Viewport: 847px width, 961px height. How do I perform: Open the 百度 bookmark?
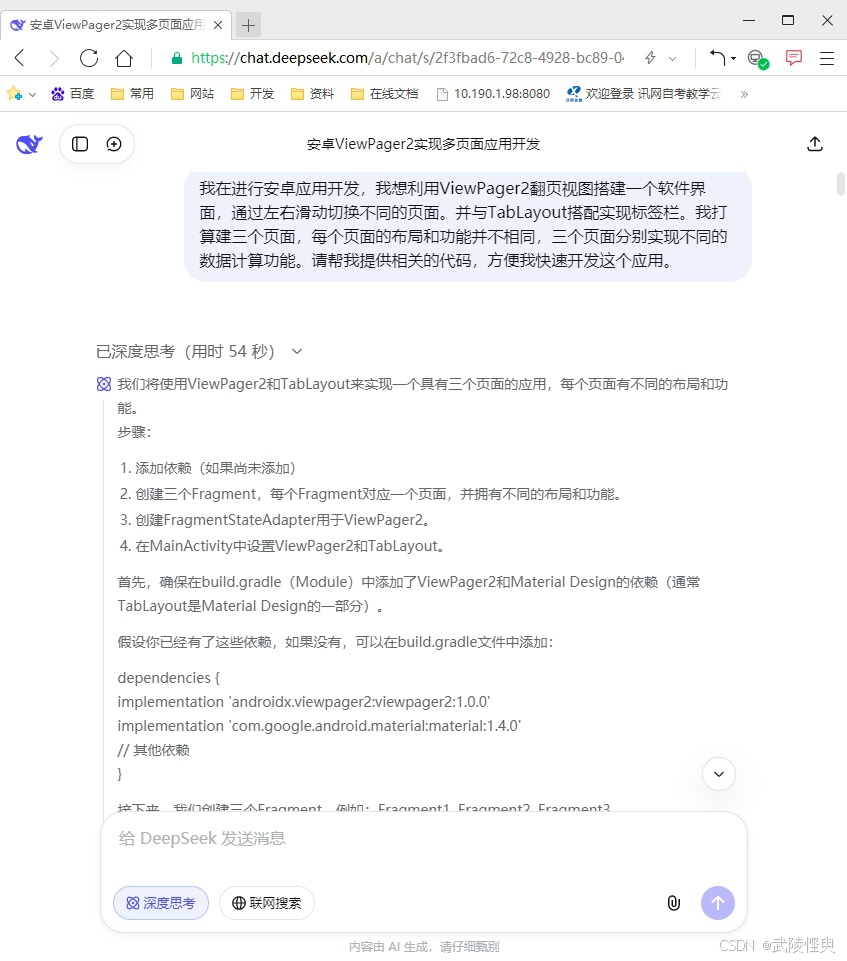coord(72,94)
